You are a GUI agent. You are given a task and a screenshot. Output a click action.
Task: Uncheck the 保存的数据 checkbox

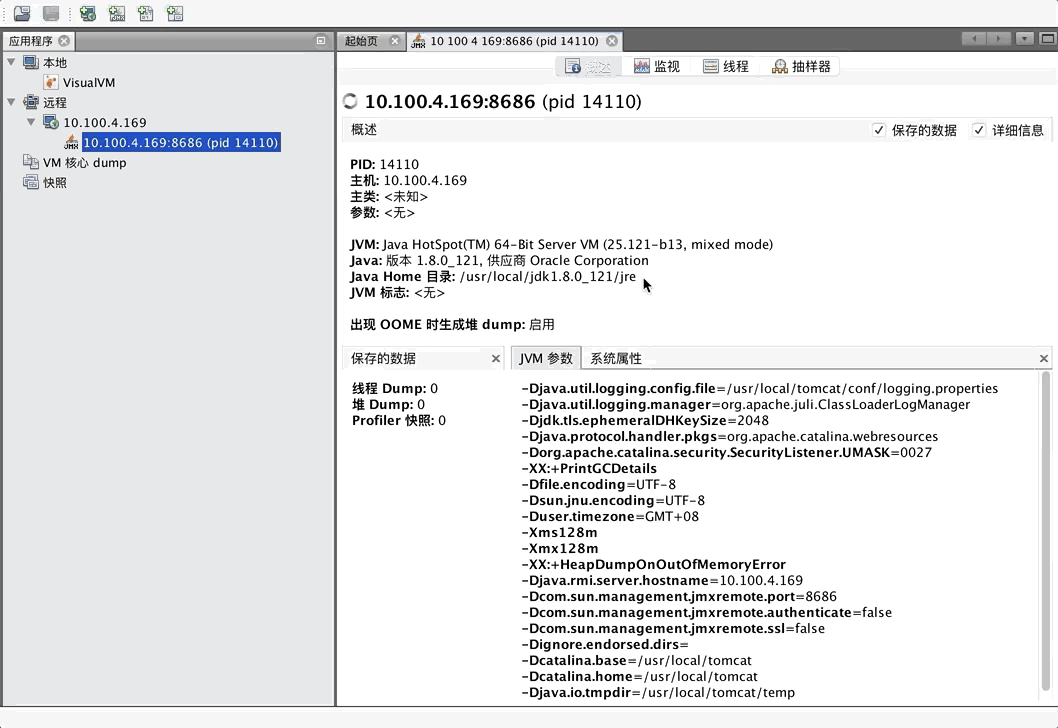(x=878, y=130)
